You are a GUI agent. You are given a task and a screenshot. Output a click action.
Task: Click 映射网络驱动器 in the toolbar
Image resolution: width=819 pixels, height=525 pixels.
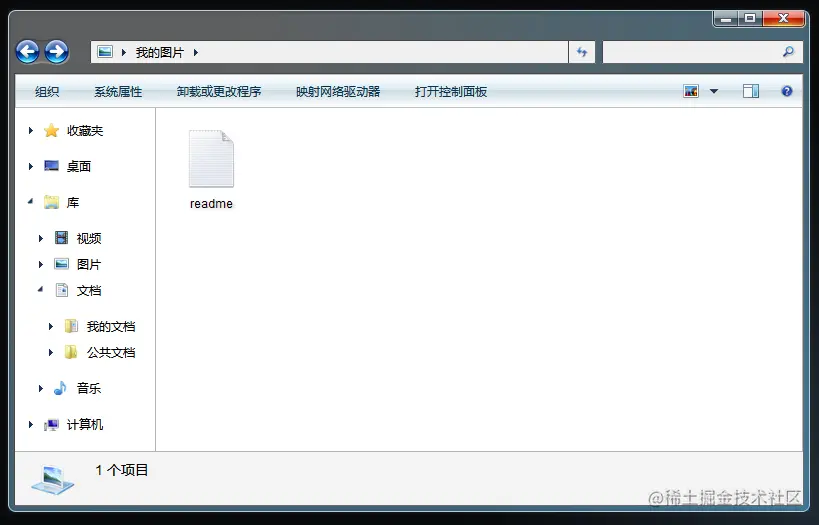338,92
